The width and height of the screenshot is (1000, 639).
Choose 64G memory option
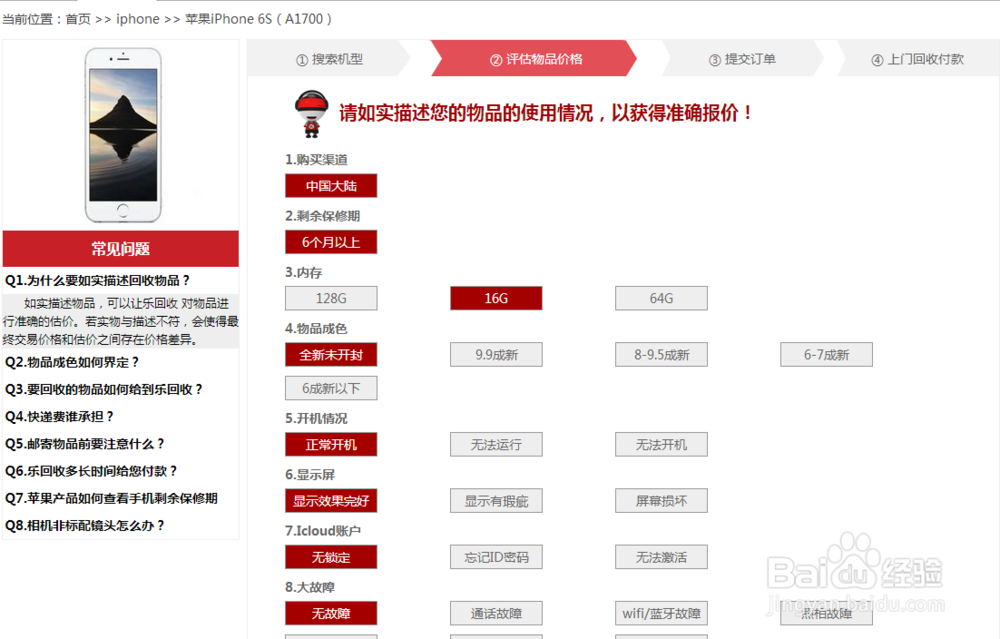(x=661, y=298)
